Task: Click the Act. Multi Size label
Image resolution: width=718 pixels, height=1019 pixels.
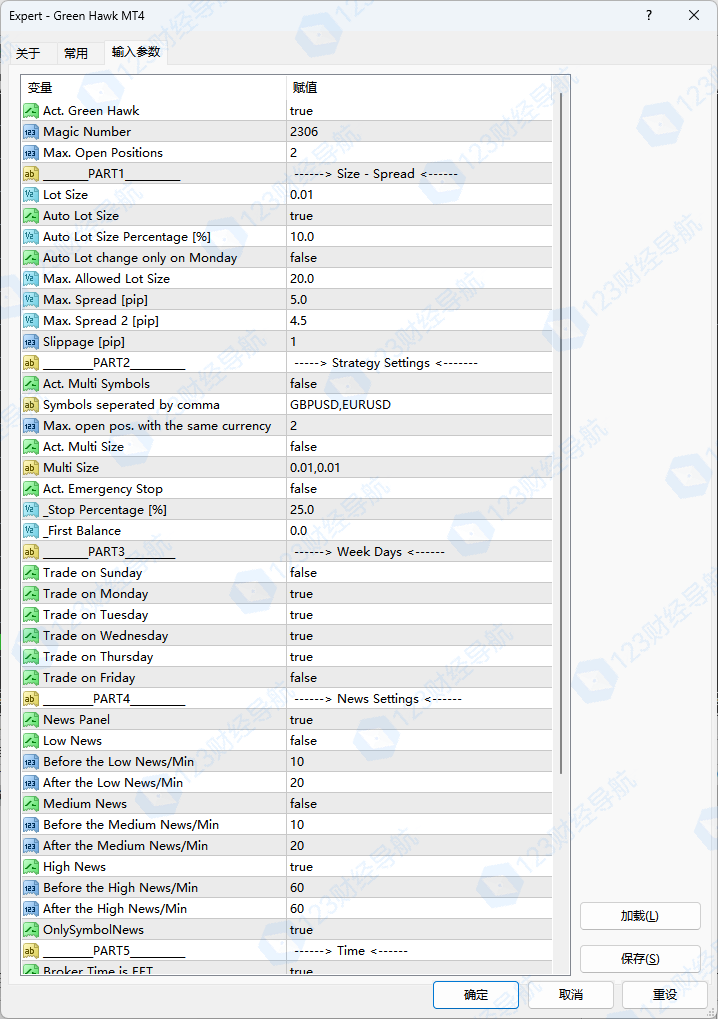Action: pos(83,447)
